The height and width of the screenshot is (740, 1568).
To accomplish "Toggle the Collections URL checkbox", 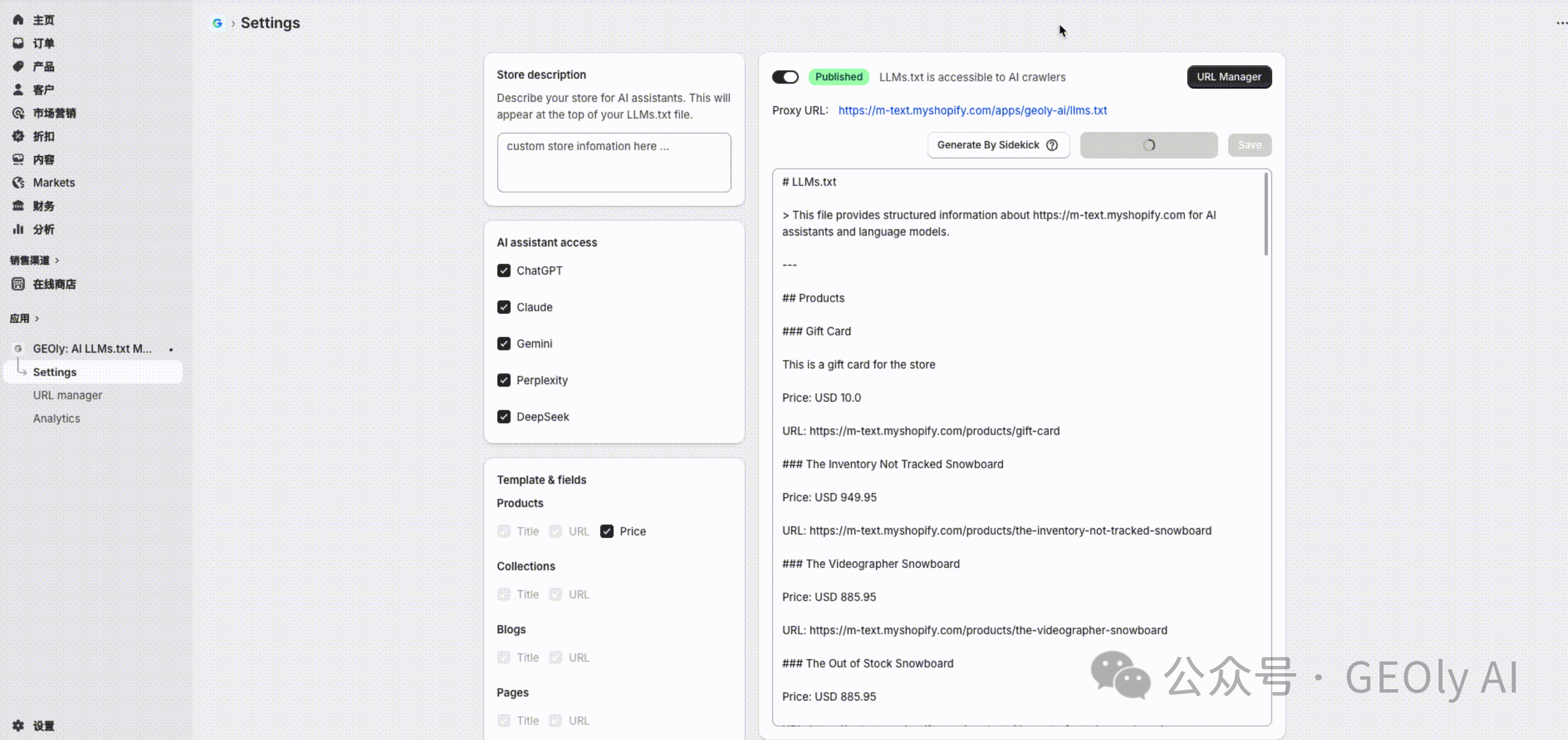I will (x=555, y=595).
